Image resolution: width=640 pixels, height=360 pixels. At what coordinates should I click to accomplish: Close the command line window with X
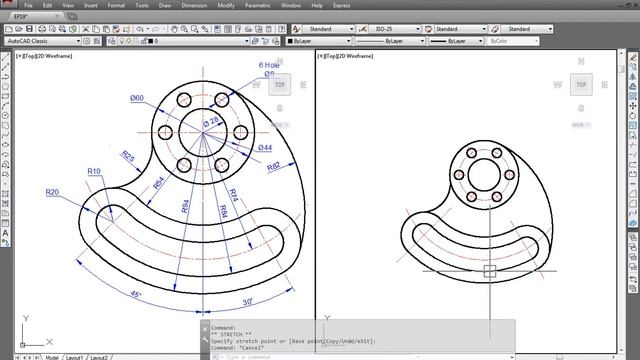click(205, 329)
